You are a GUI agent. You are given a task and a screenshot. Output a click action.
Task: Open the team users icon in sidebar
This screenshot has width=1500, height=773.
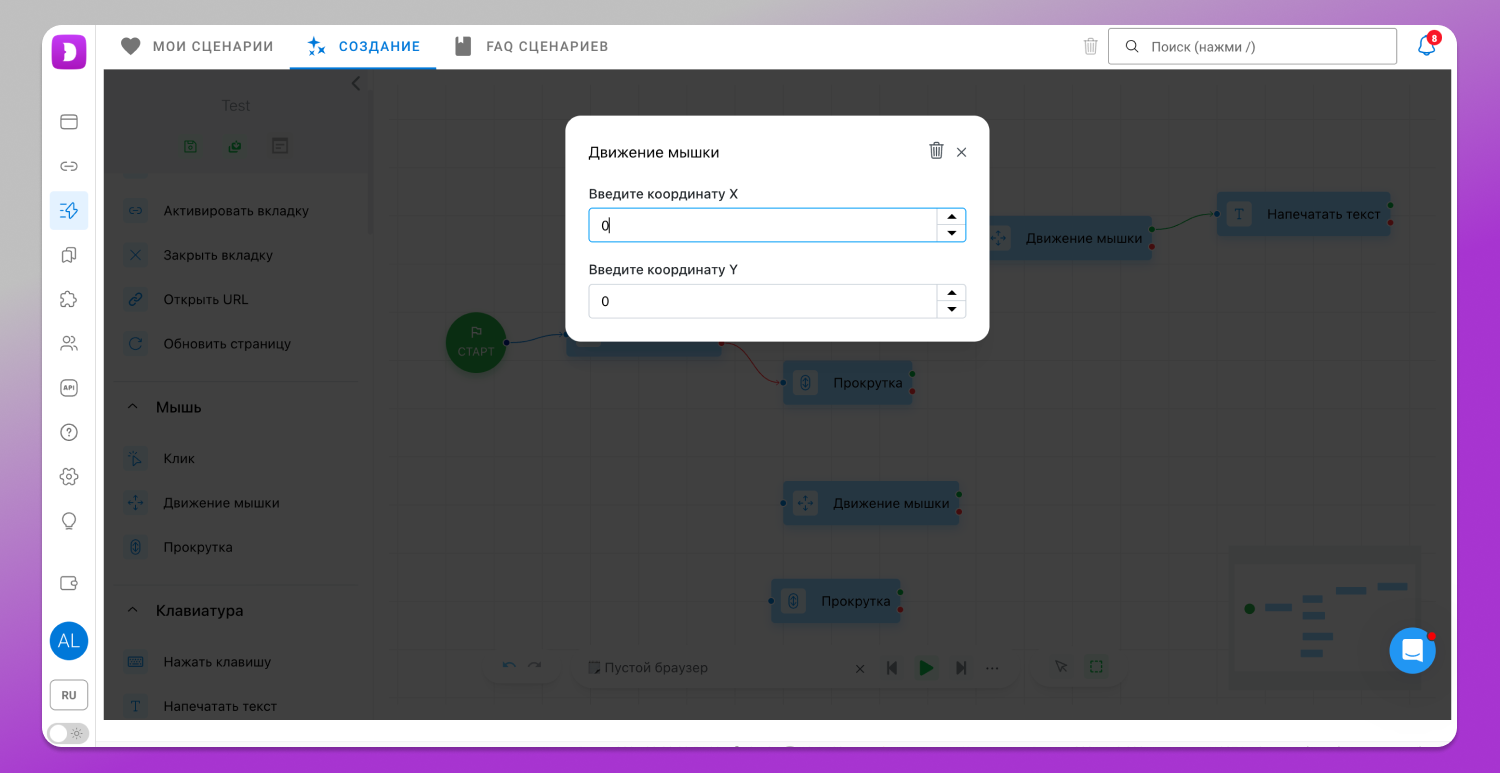[x=69, y=343]
